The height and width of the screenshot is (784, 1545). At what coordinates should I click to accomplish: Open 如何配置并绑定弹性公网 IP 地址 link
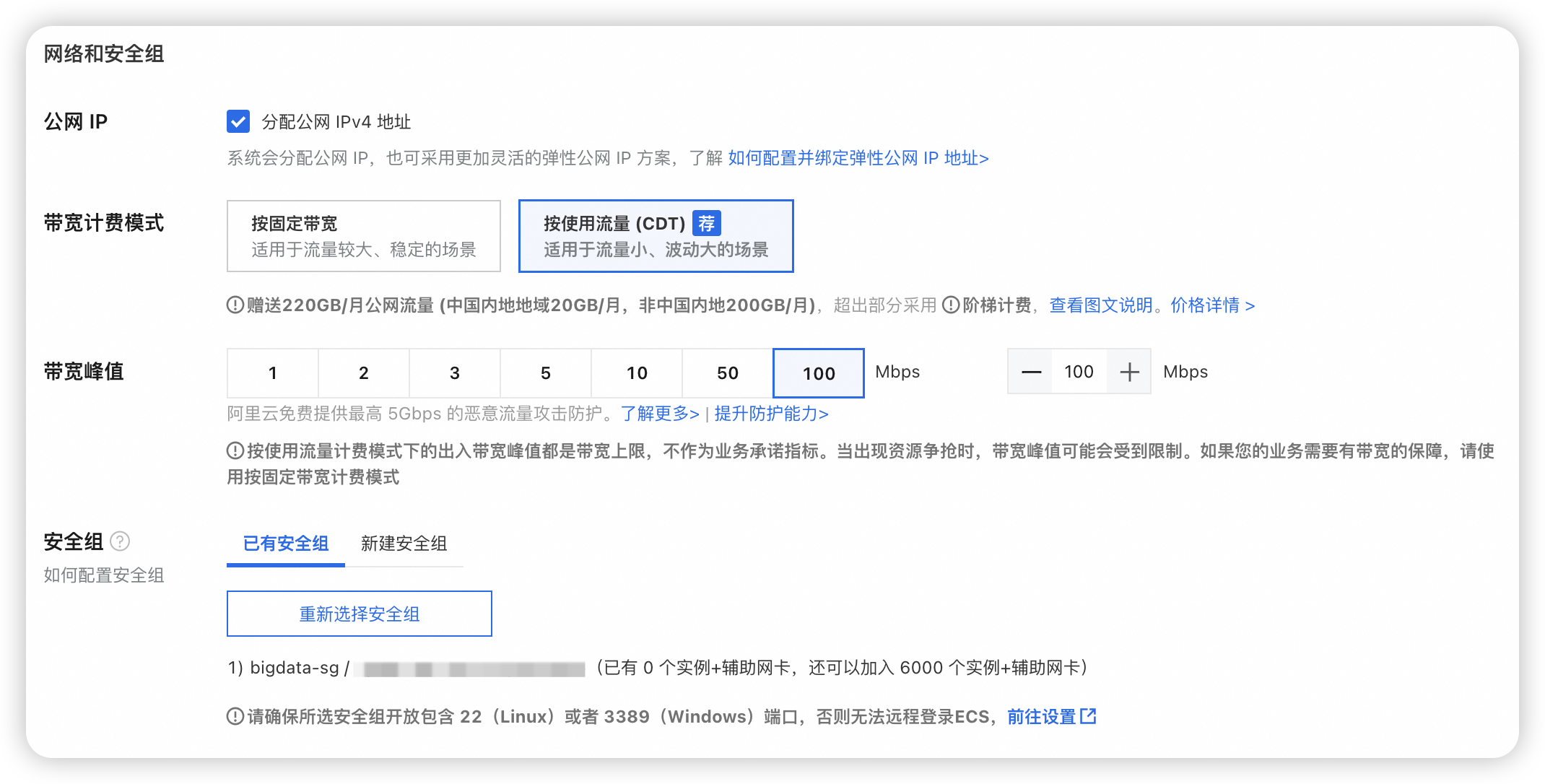[858, 158]
